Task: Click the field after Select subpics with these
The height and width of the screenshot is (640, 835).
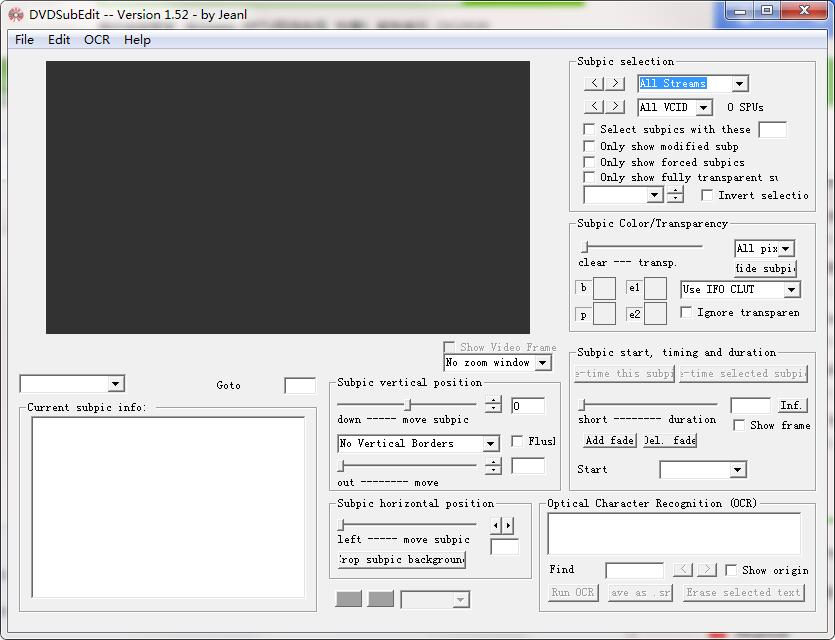Action: pyautogui.click(x=772, y=130)
